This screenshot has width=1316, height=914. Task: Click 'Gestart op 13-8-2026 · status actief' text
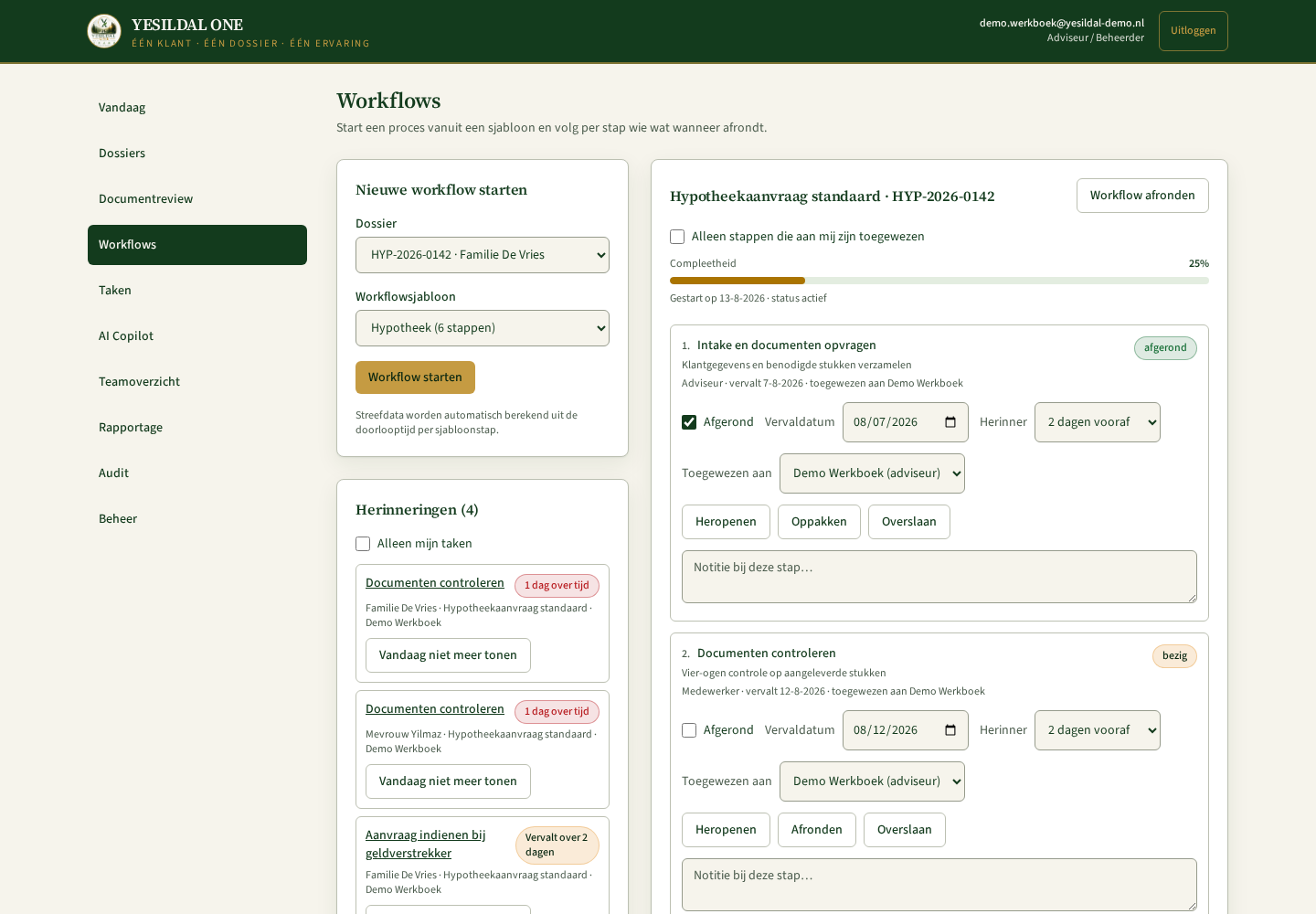click(x=748, y=299)
